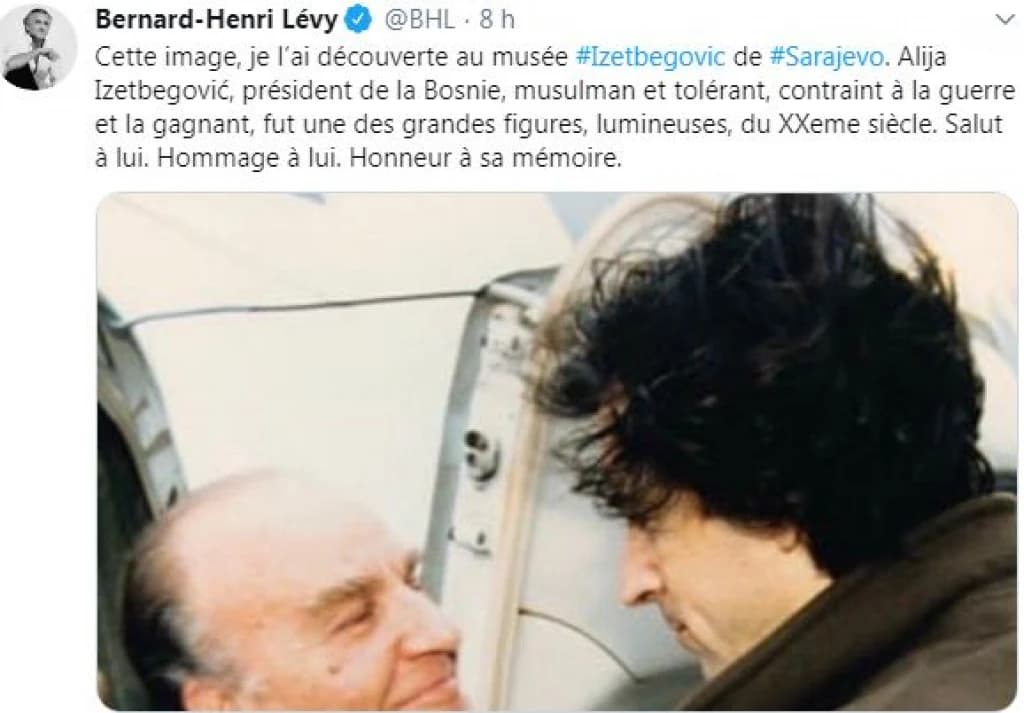This screenshot has height=713, width=1024.
Task: Click the words "Honneur à sa mémoire"
Action: pos(485,158)
